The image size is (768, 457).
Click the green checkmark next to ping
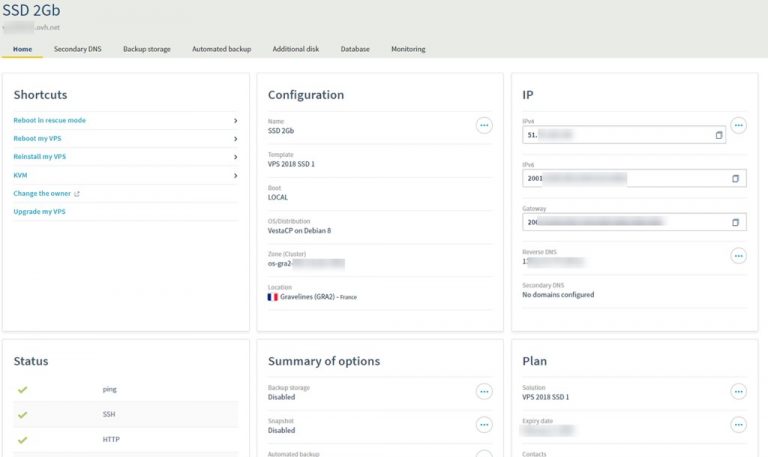pos(22,390)
